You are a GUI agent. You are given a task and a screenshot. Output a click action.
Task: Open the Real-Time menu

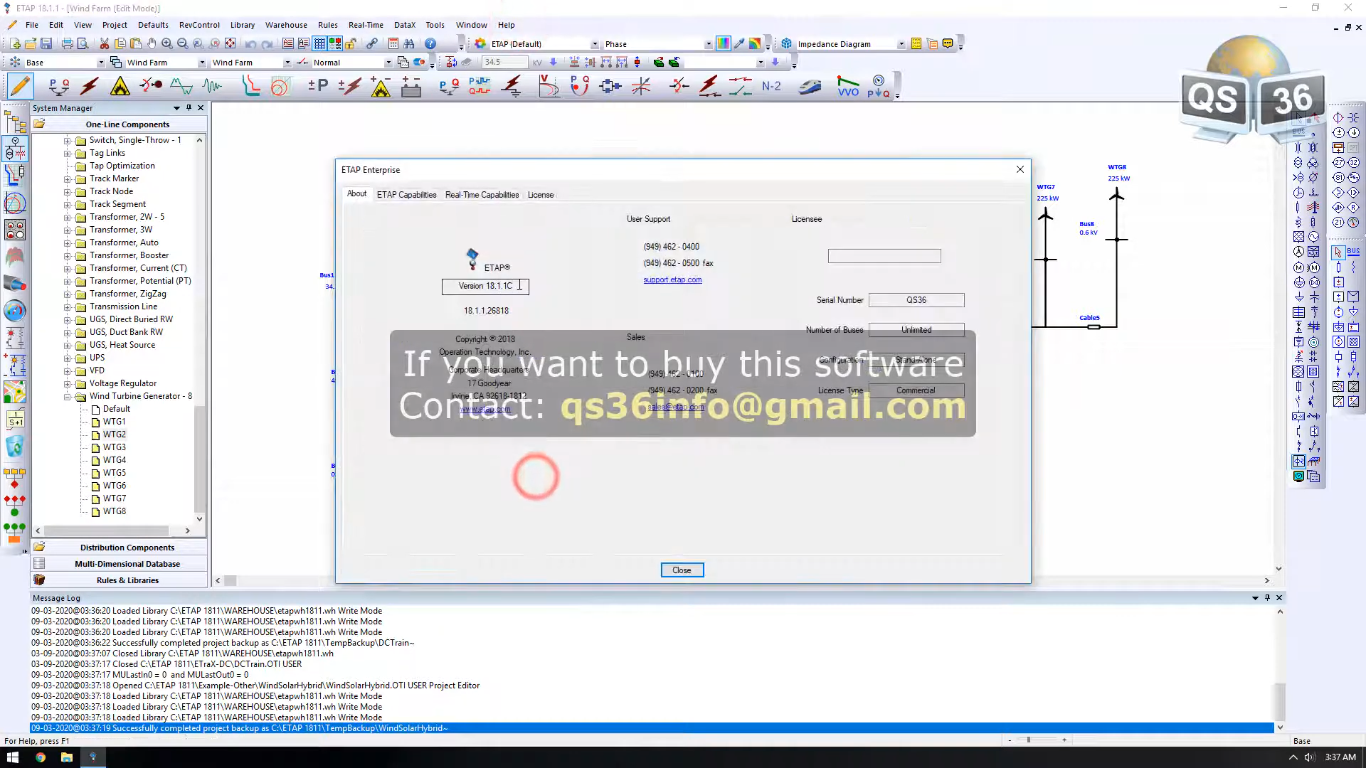365,25
